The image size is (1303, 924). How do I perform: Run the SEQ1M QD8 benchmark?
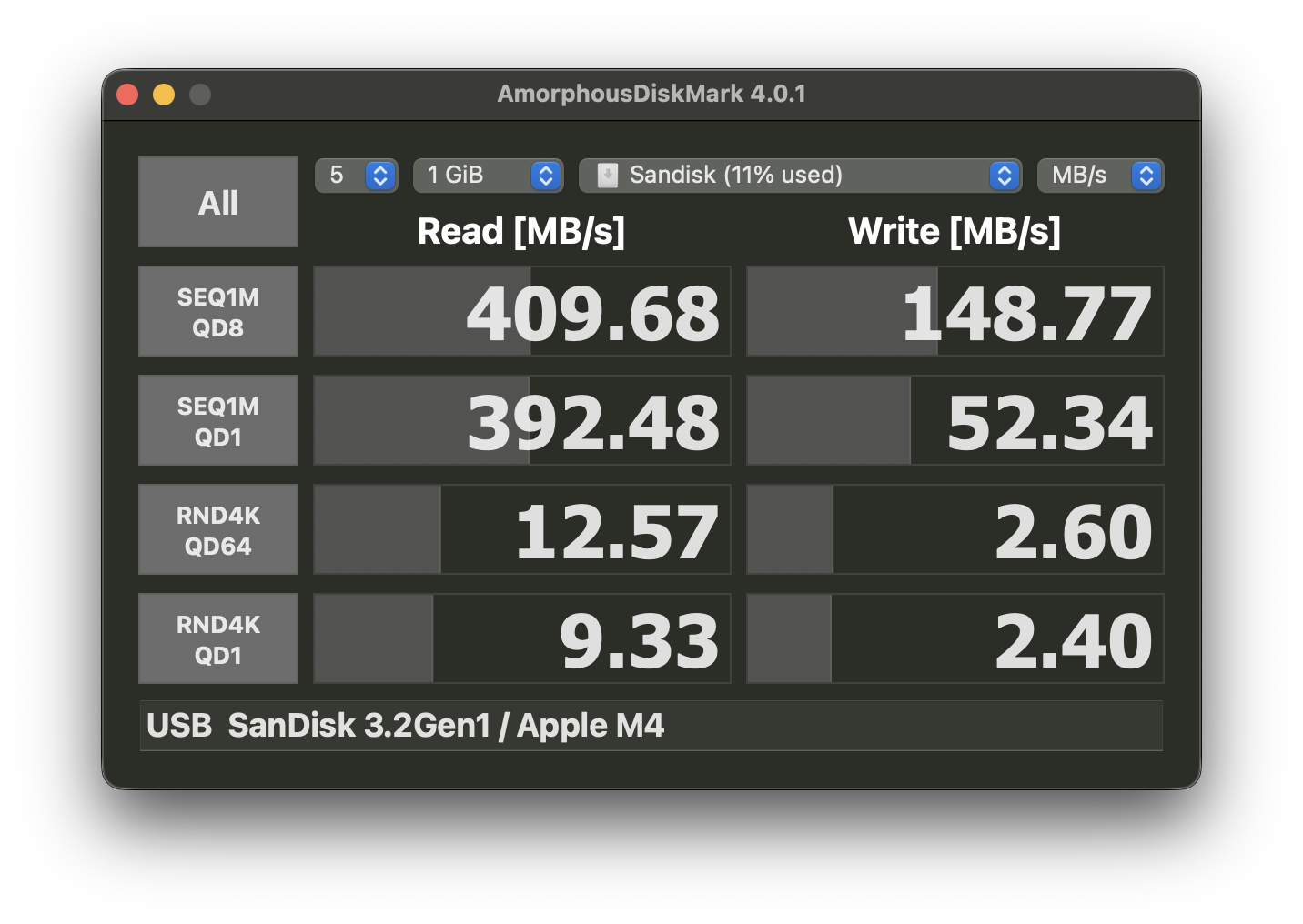(x=218, y=311)
